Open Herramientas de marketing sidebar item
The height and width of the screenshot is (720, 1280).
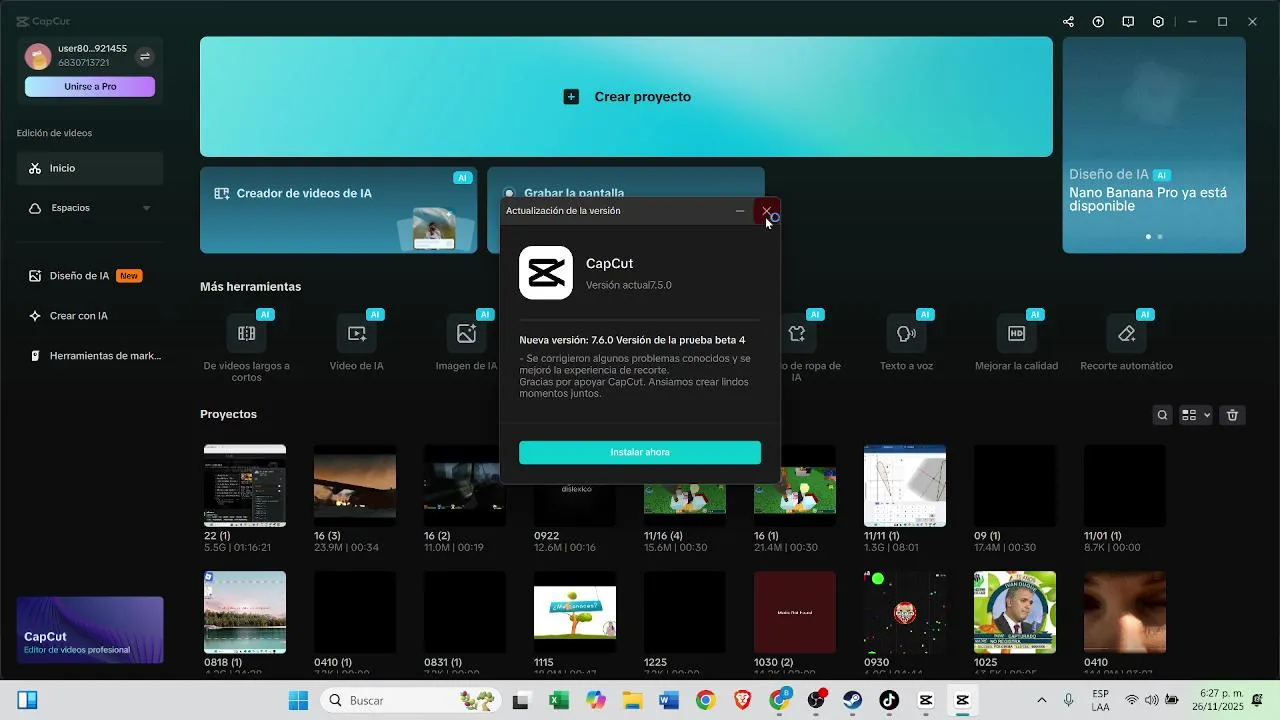coord(90,356)
